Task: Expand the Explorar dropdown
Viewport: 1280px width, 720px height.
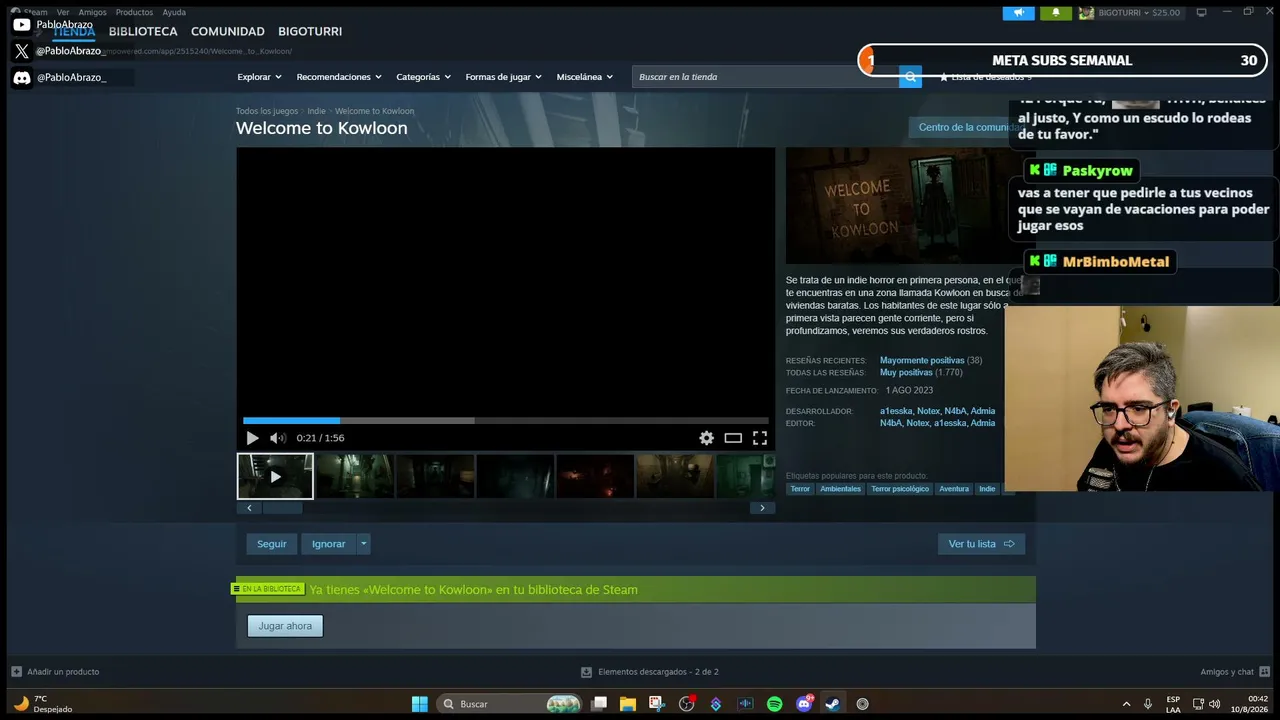Action: [x=259, y=77]
